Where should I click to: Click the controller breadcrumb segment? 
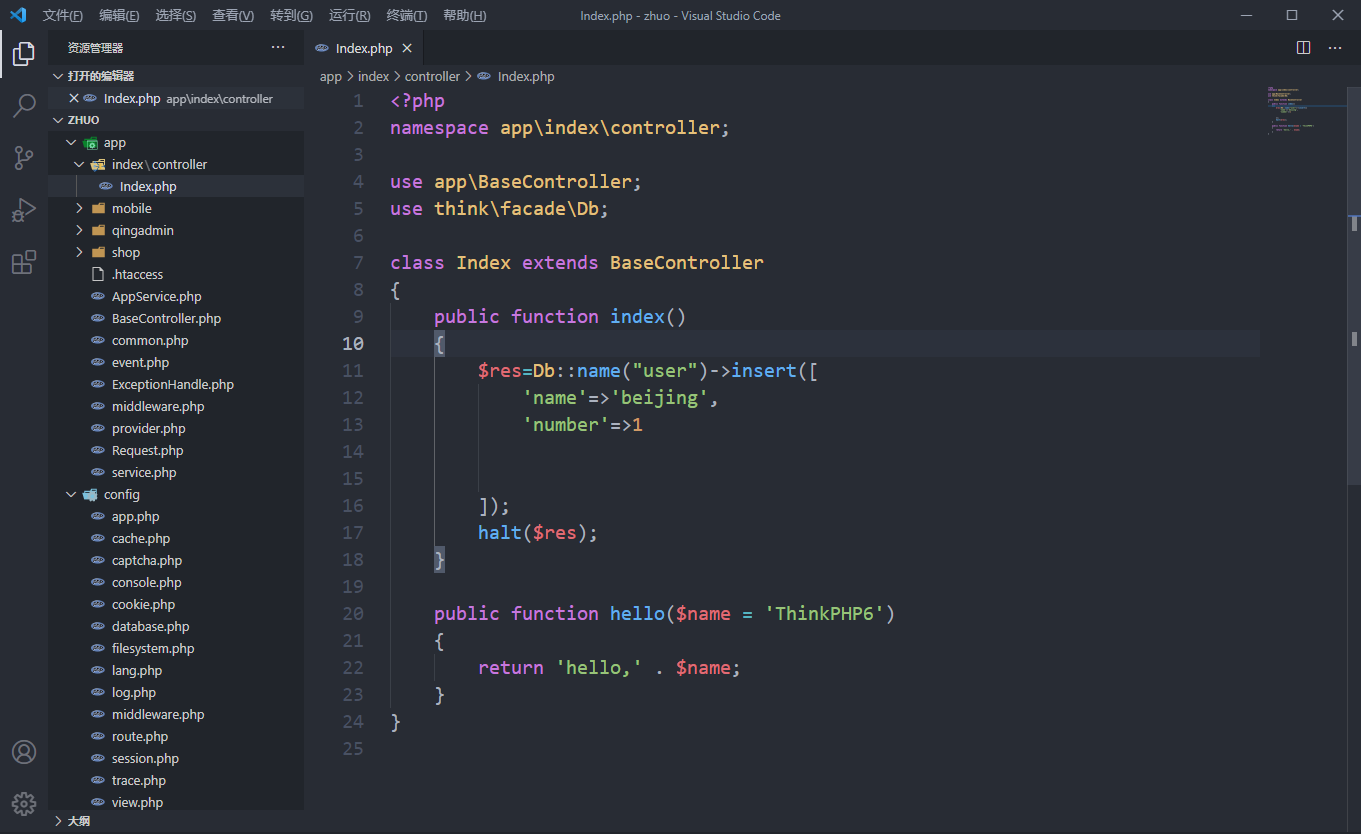tap(432, 76)
